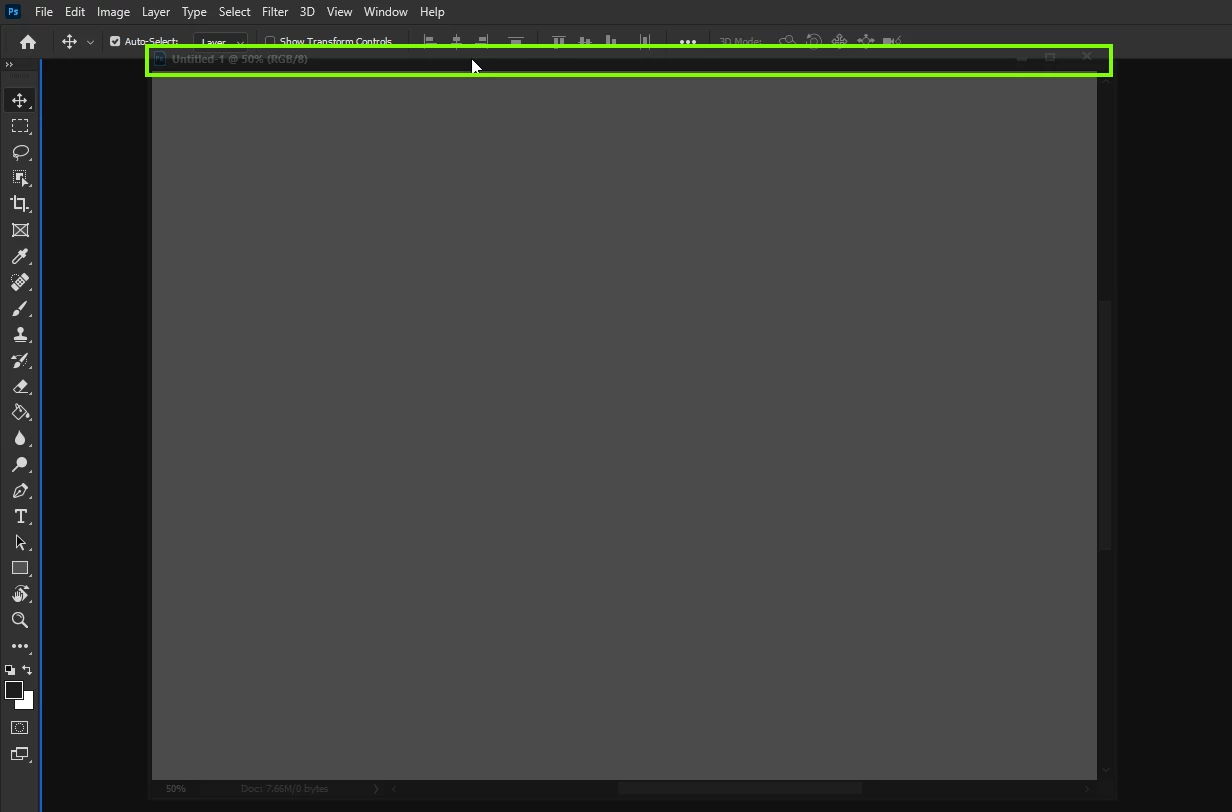1232x812 pixels.
Task: Select the Move tool in the toolbar
Action: click(x=20, y=100)
